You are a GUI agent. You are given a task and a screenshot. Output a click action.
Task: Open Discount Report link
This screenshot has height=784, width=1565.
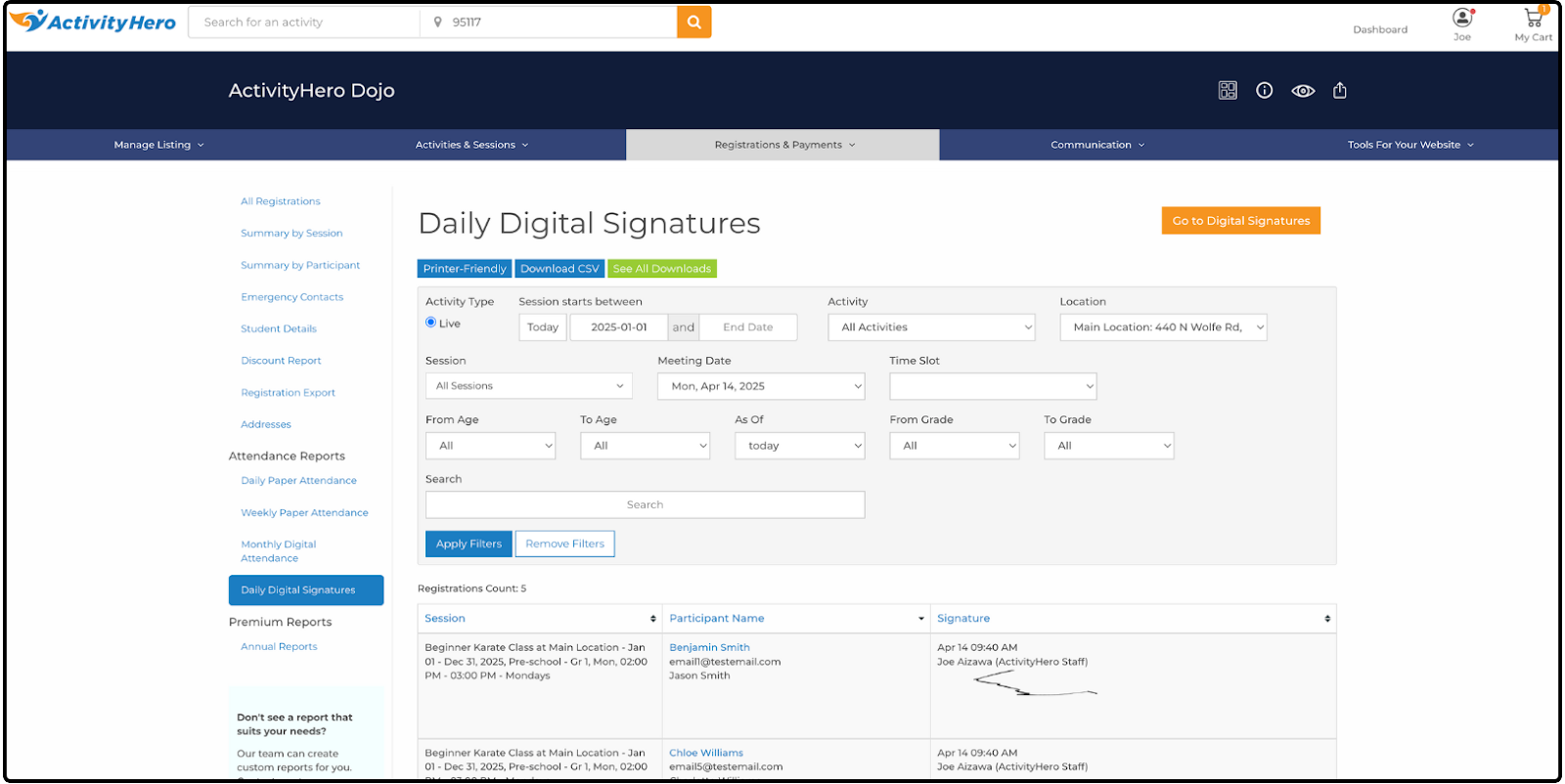coord(281,361)
